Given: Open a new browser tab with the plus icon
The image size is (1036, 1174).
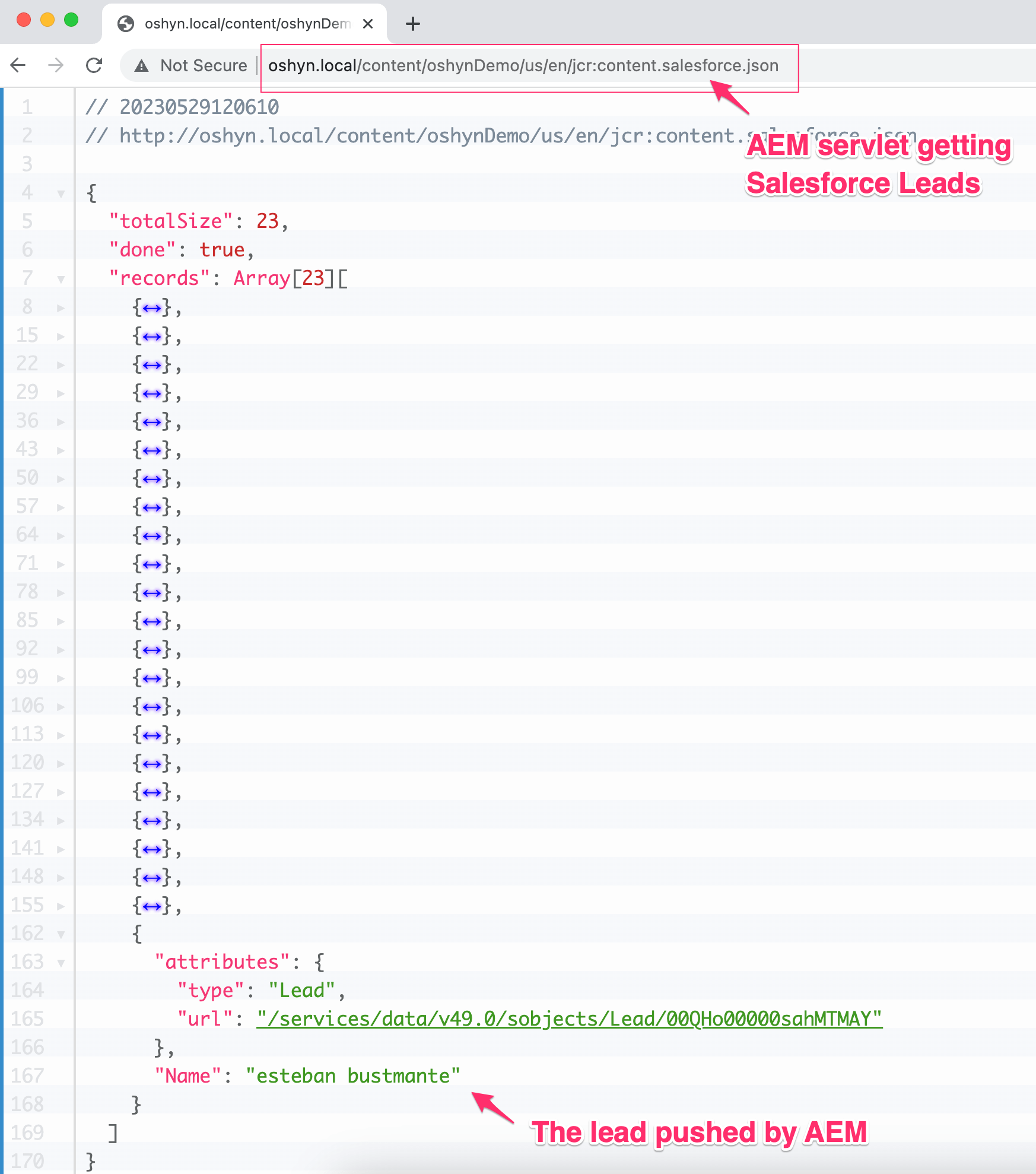Looking at the screenshot, I should 413,24.
